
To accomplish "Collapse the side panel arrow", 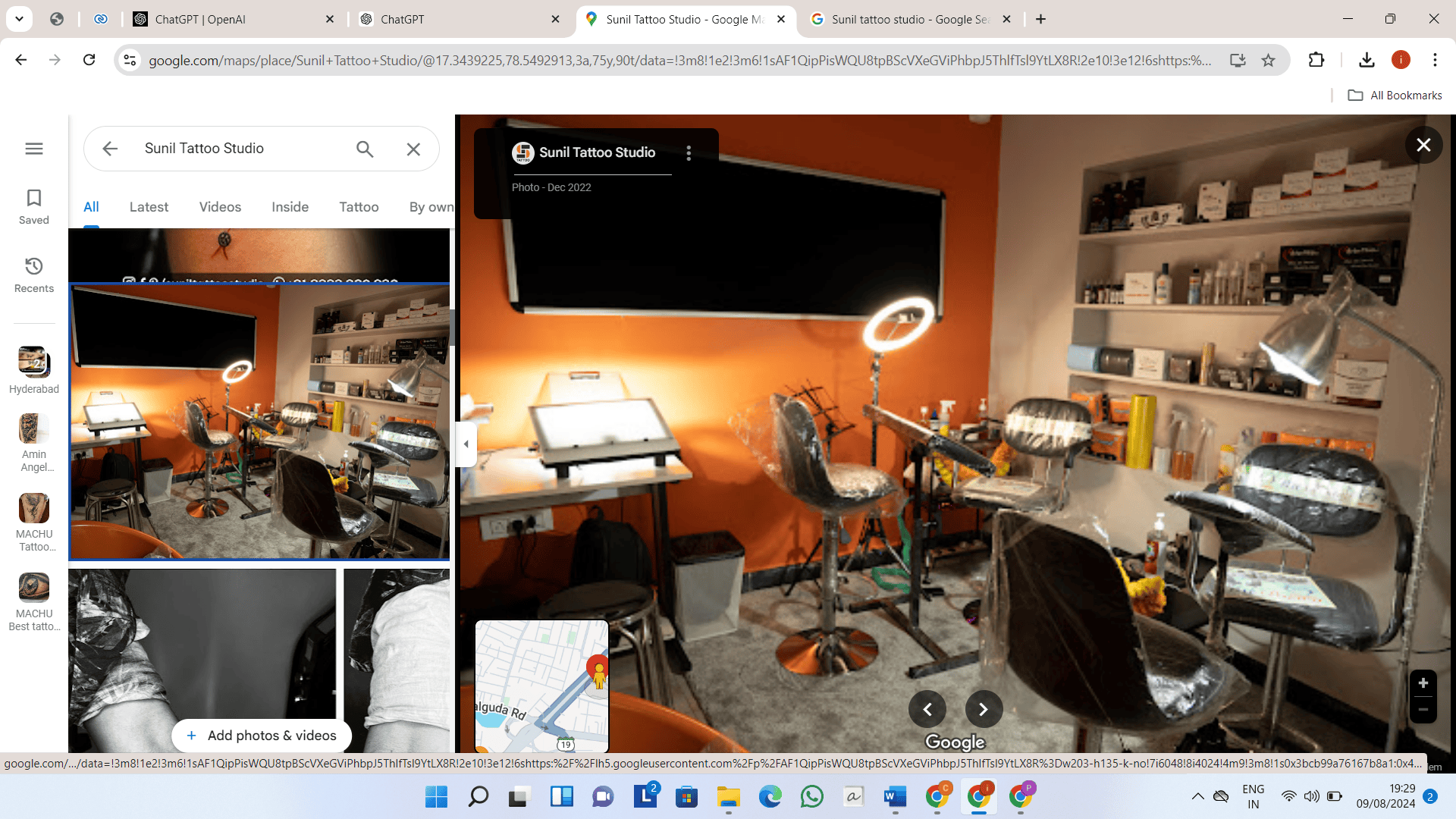I will click(466, 444).
